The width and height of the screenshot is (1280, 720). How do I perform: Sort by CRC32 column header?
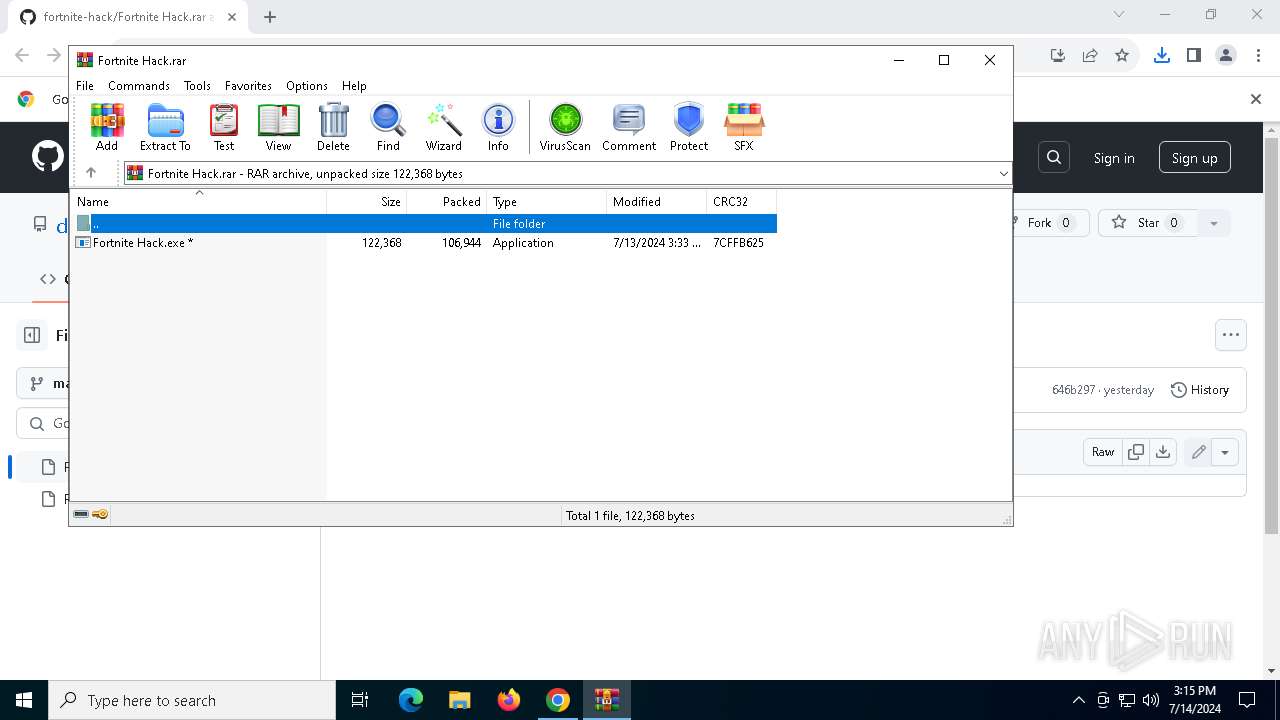click(x=742, y=201)
